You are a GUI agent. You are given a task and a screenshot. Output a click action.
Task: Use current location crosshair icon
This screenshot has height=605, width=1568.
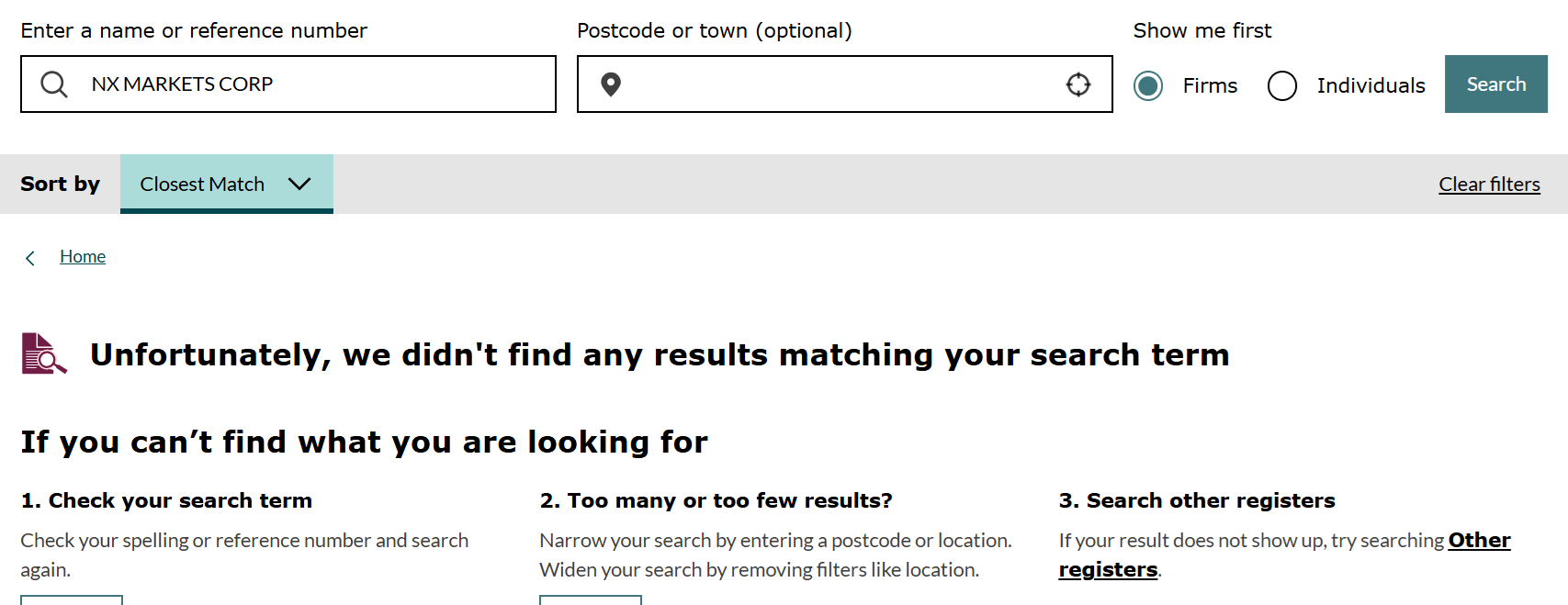(x=1078, y=84)
